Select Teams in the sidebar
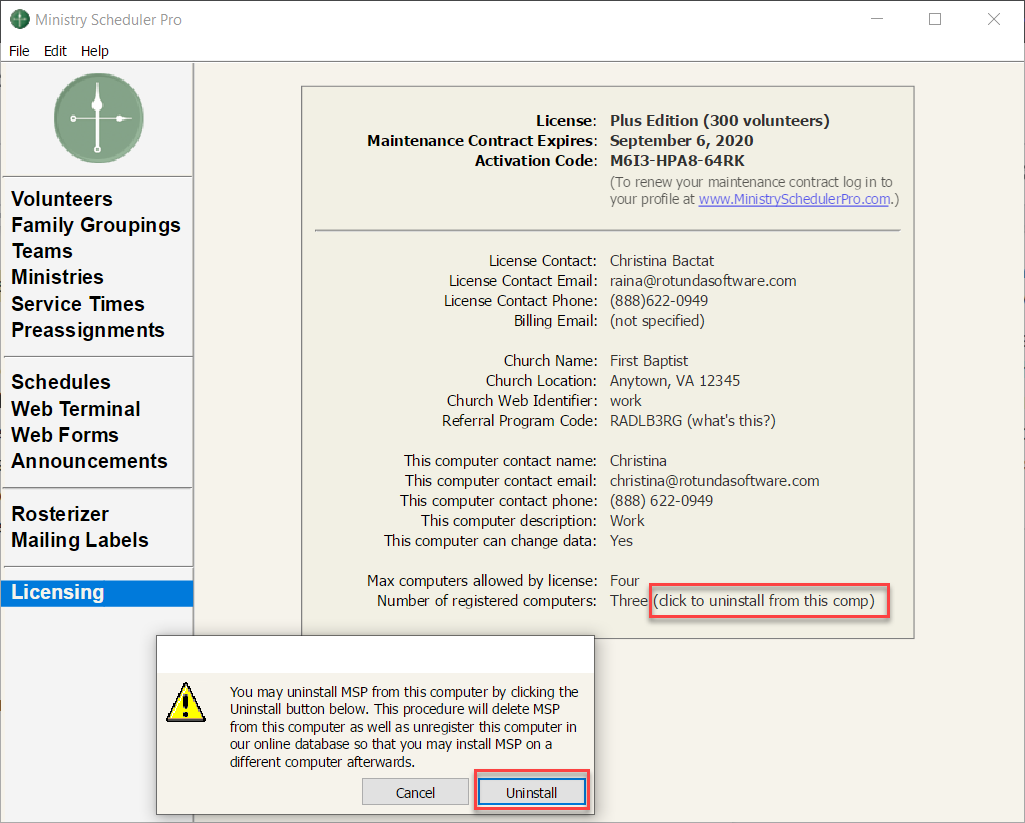 (42, 251)
